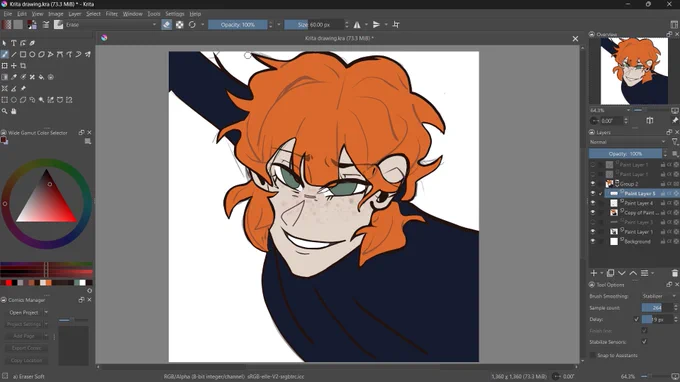
Task: Click the Open Project button
Action: pos(24,312)
